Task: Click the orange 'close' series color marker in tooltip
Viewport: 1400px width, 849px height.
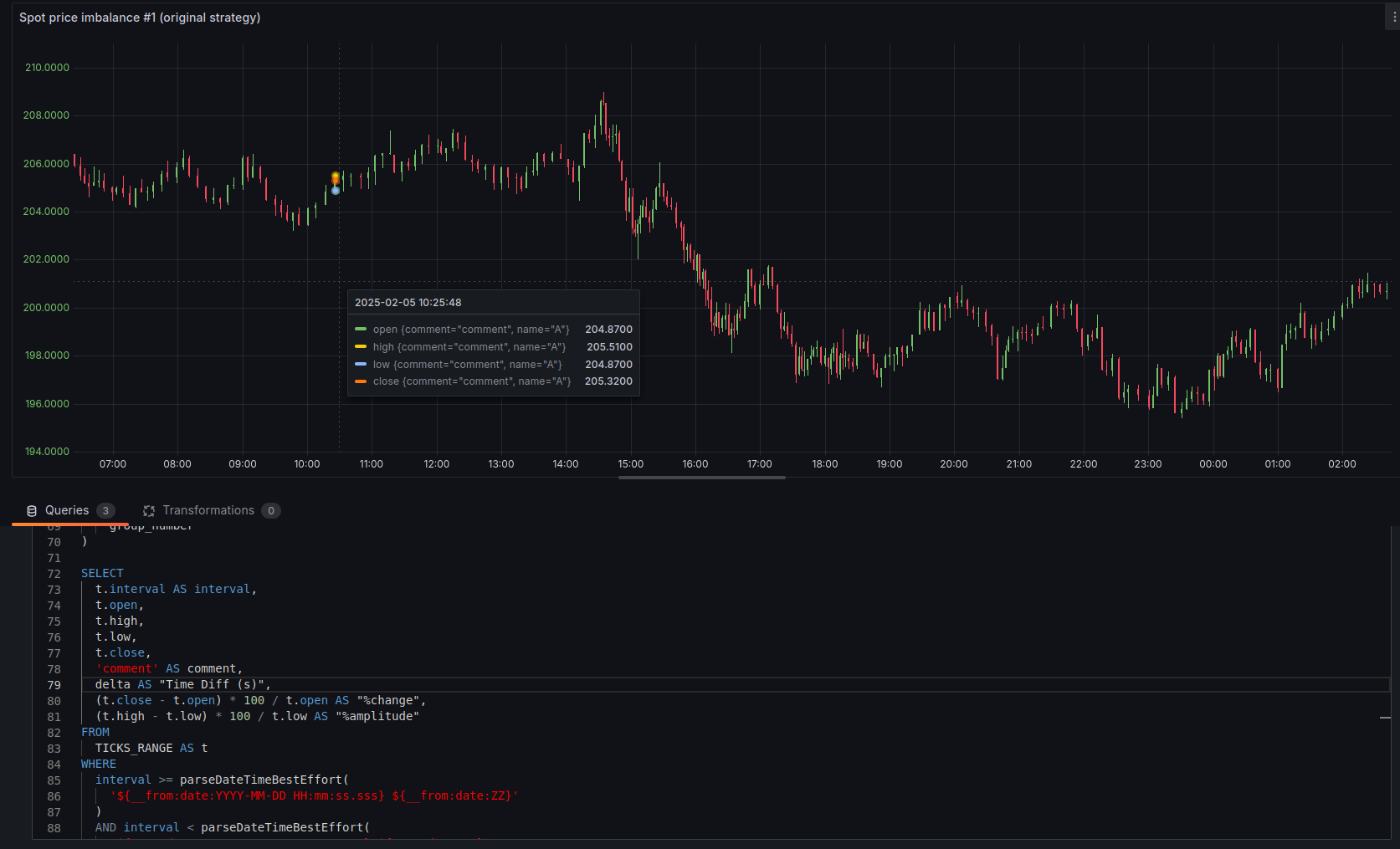Action: point(361,381)
